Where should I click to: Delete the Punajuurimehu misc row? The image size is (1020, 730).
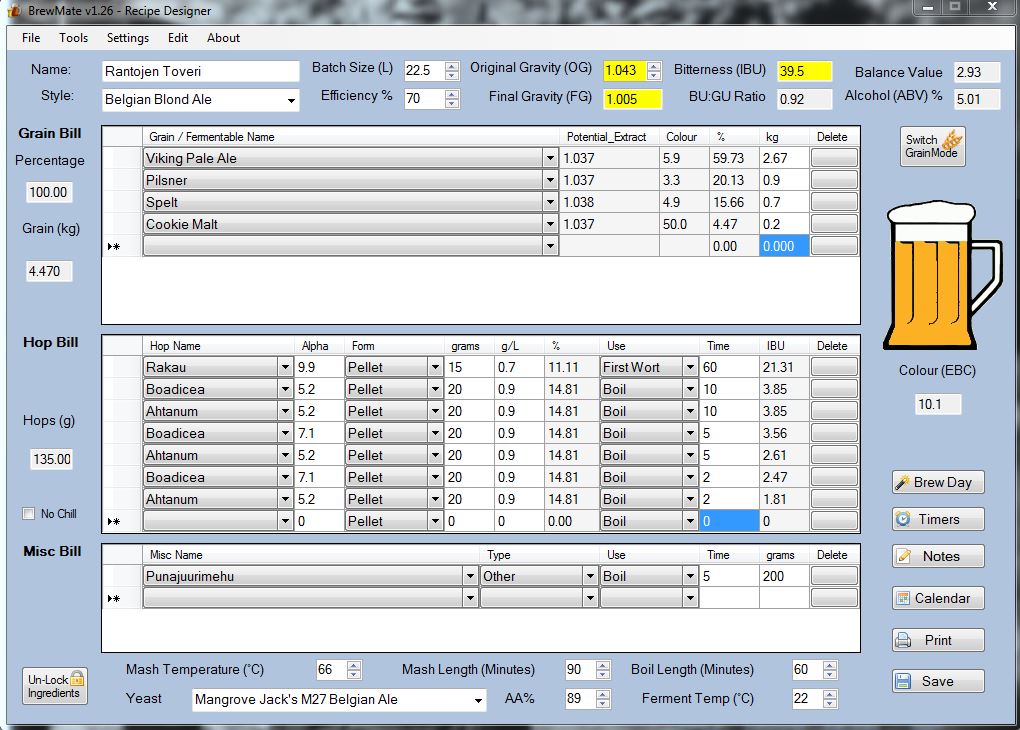pyautogui.click(x=834, y=576)
